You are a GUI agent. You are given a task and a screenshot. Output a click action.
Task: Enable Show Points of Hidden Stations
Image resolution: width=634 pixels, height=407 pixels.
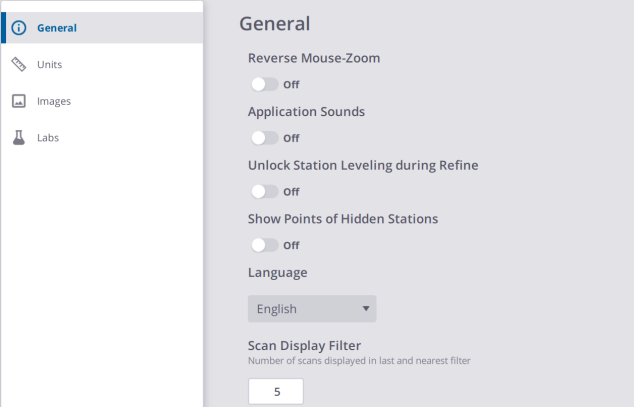point(264,245)
